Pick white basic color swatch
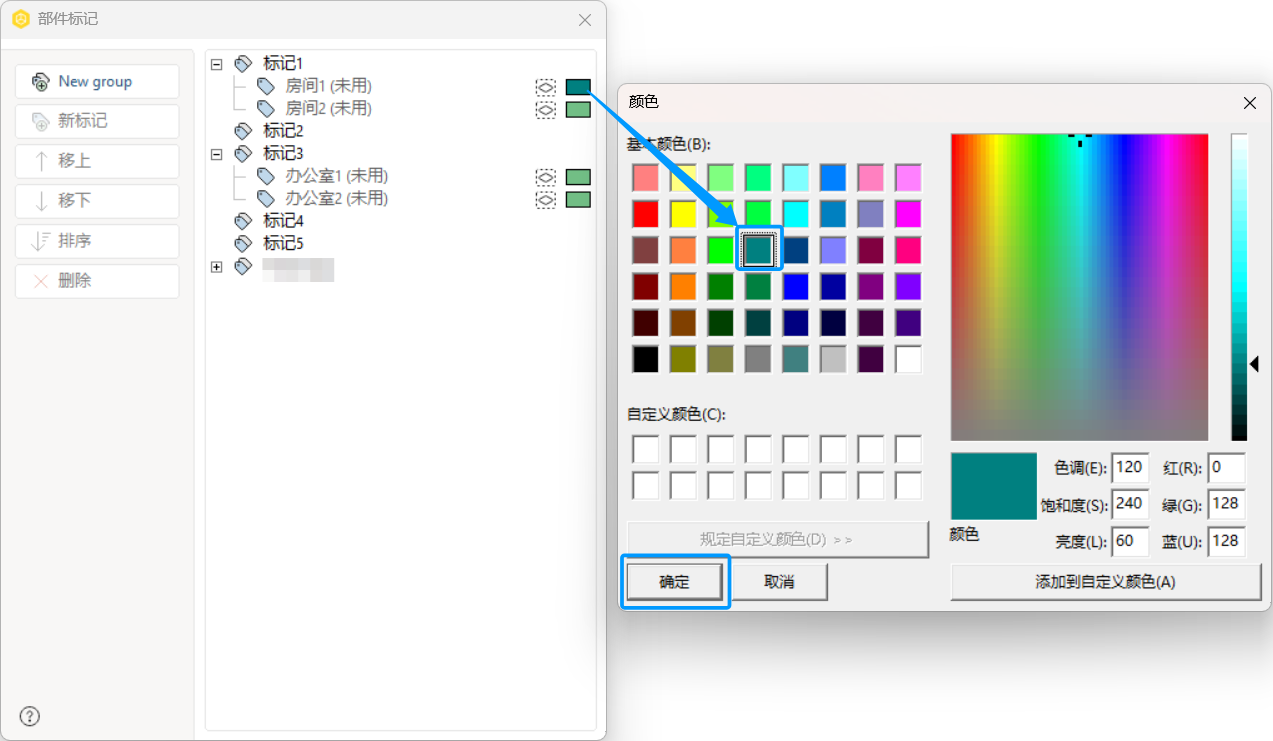 coord(908,359)
